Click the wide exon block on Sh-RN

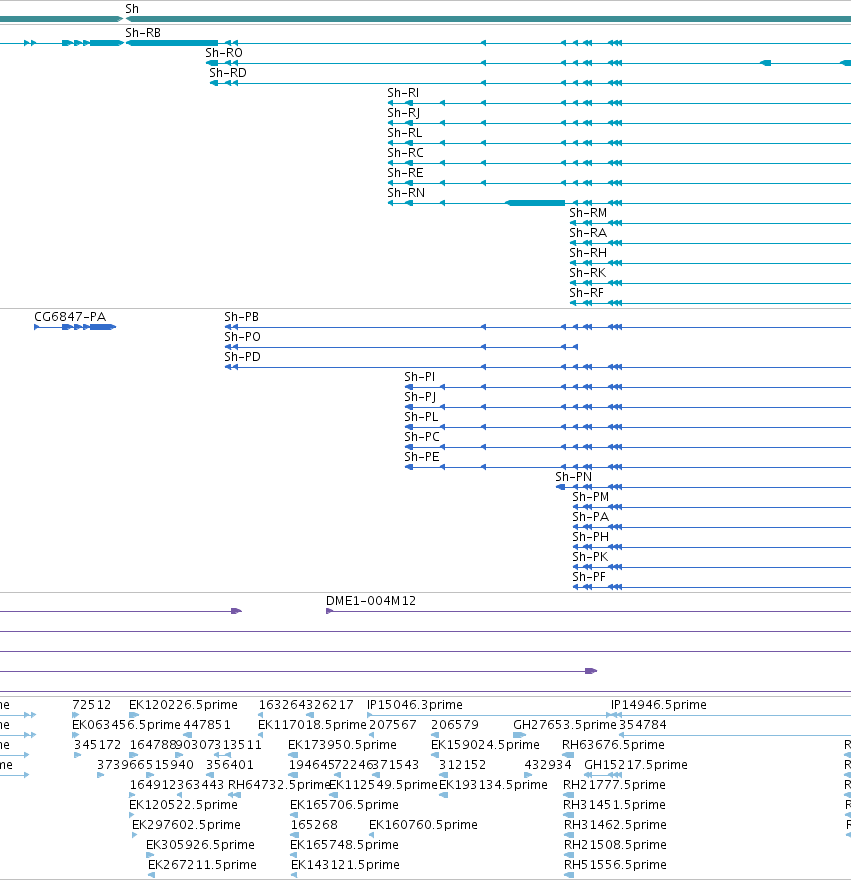[x=536, y=203]
